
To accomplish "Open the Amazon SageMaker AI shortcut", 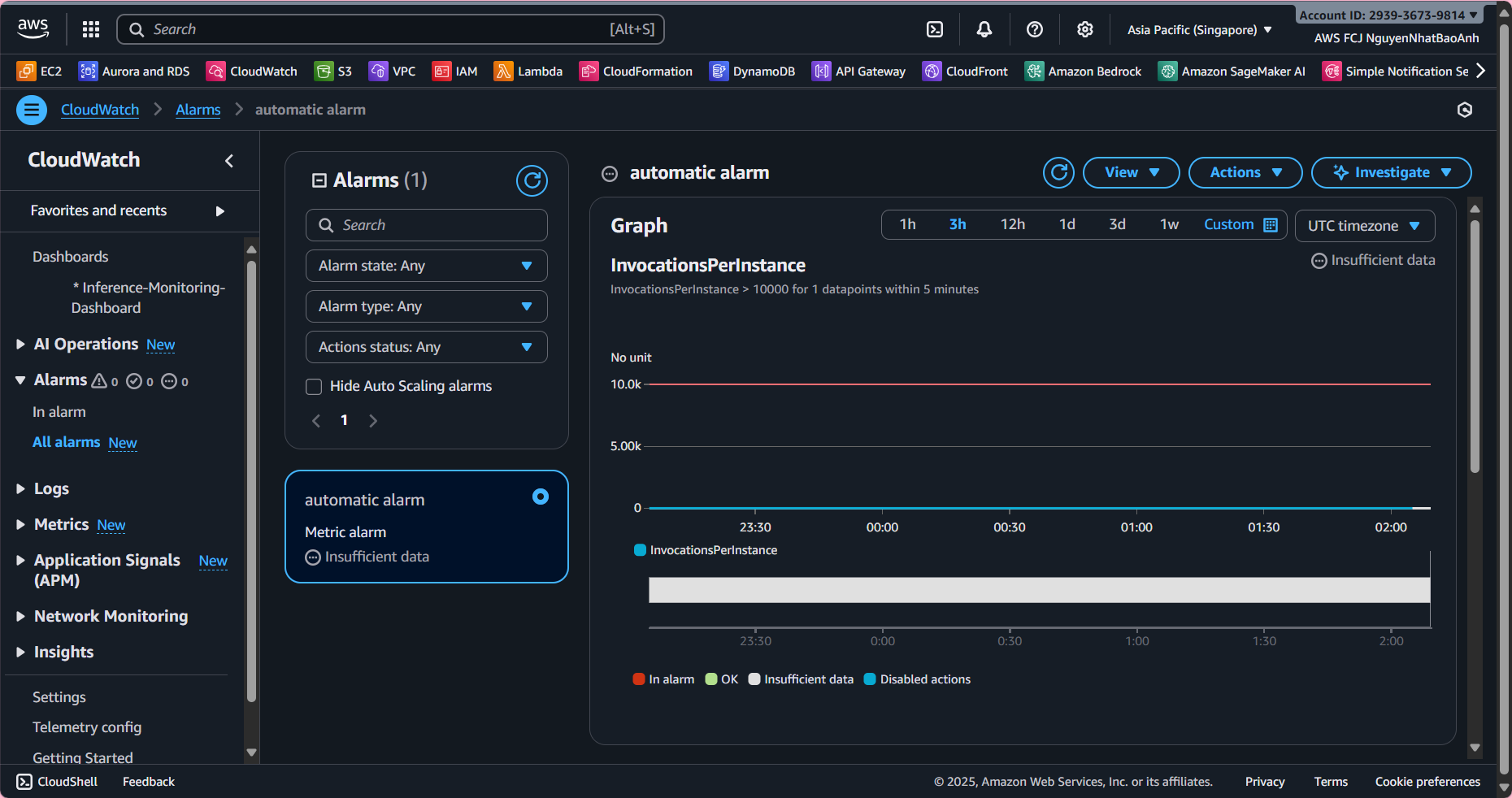I will coord(1232,72).
